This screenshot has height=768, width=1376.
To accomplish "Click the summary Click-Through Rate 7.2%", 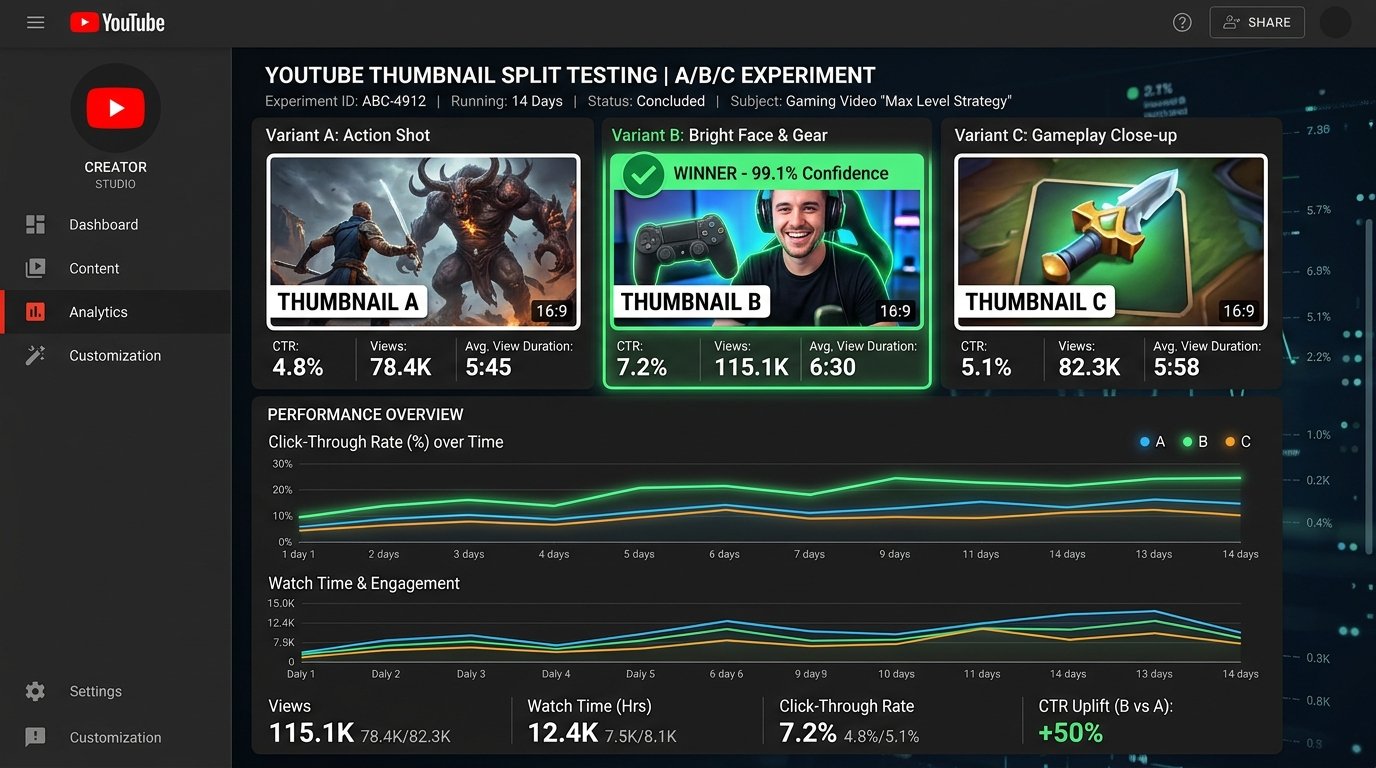I will pyautogui.click(x=808, y=733).
